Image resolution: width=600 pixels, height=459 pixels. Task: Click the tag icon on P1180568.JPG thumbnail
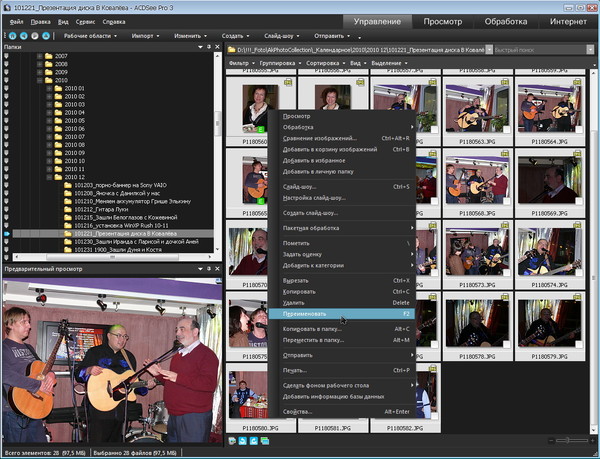point(505,153)
